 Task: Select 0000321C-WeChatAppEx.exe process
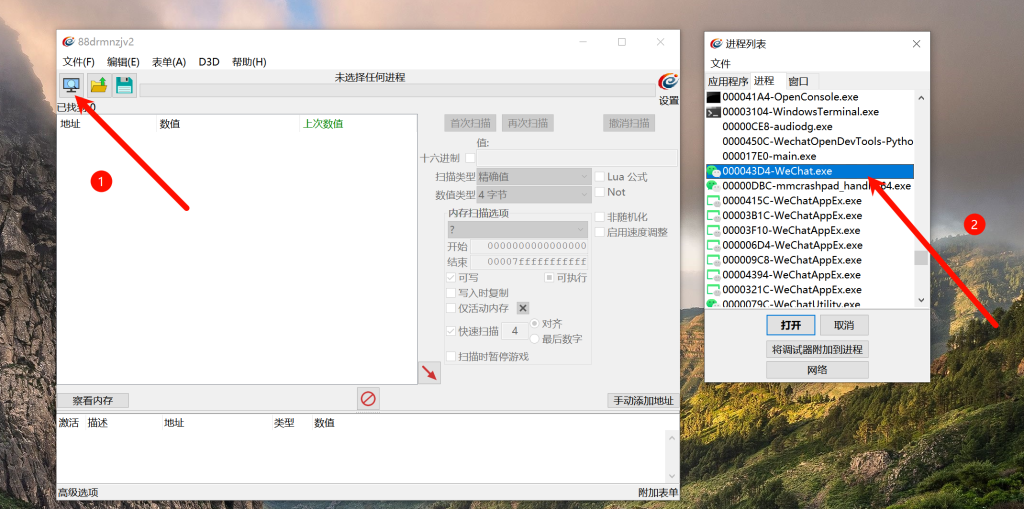pos(809,289)
